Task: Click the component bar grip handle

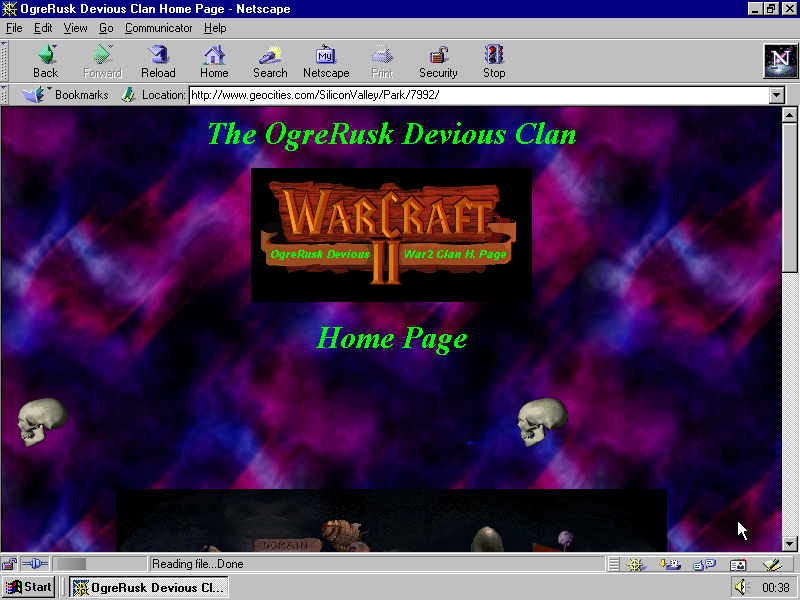Action: [614, 564]
